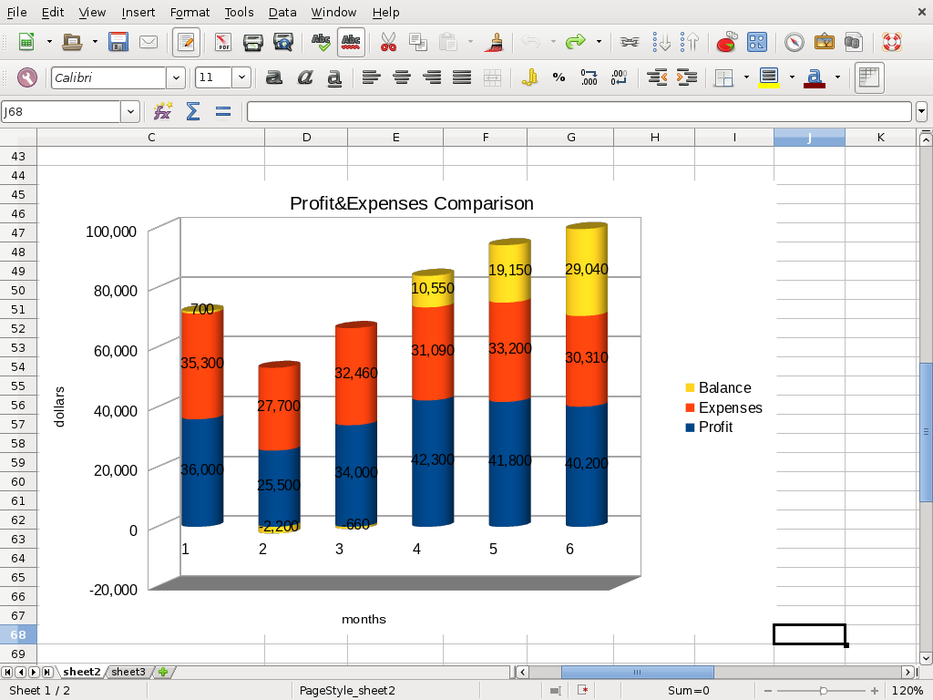This screenshot has width=933, height=700.
Task: Sort data in ascending order
Action: (x=661, y=42)
